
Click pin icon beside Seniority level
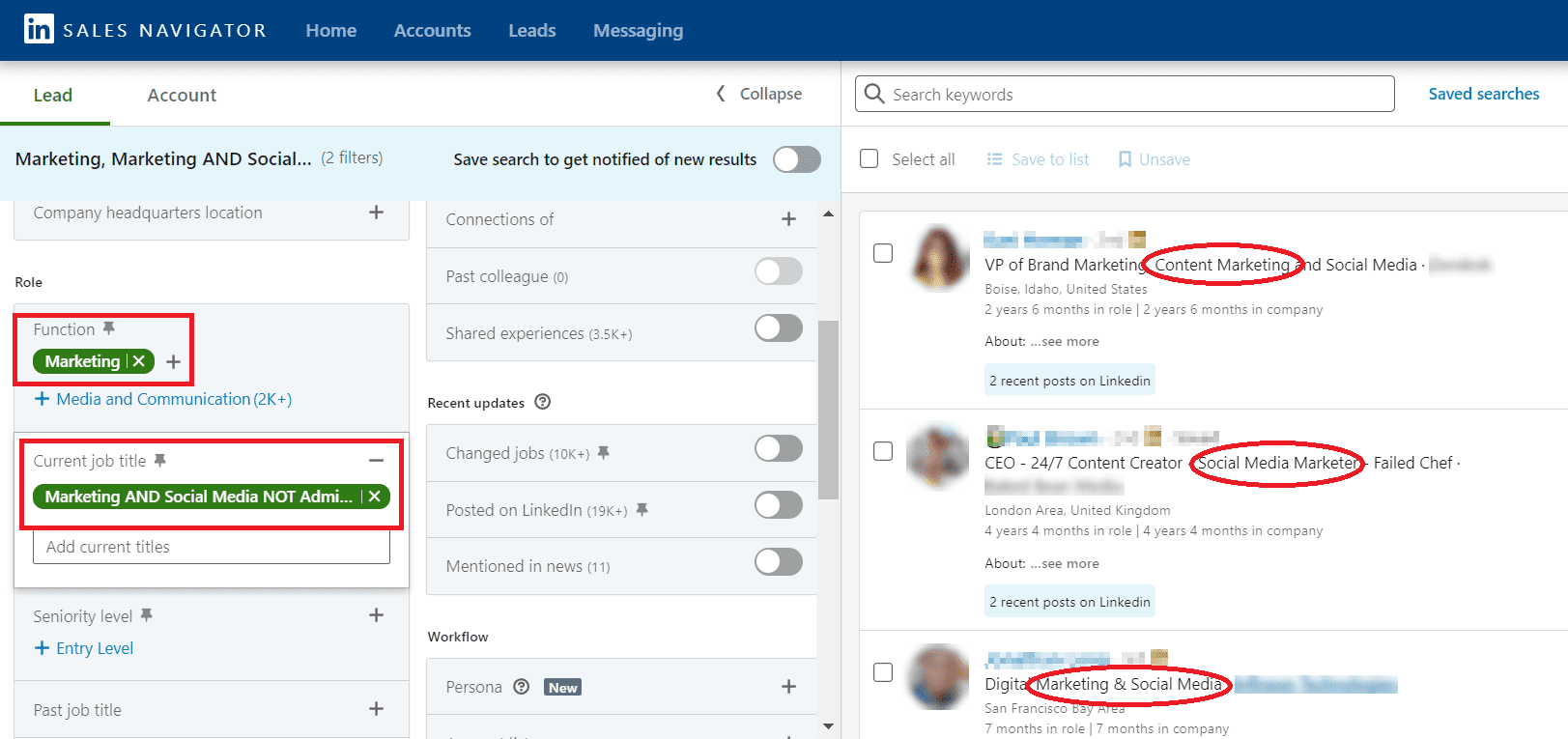147,615
